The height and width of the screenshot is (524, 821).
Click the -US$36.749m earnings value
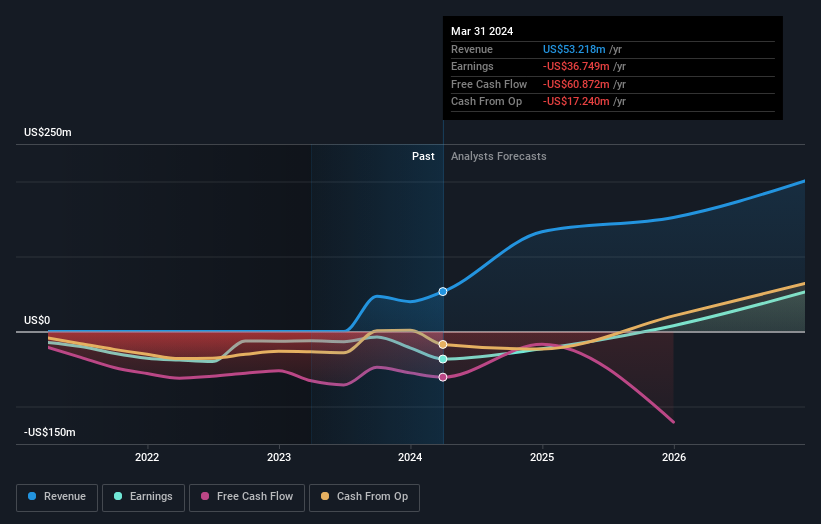pyautogui.click(x=576, y=66)
